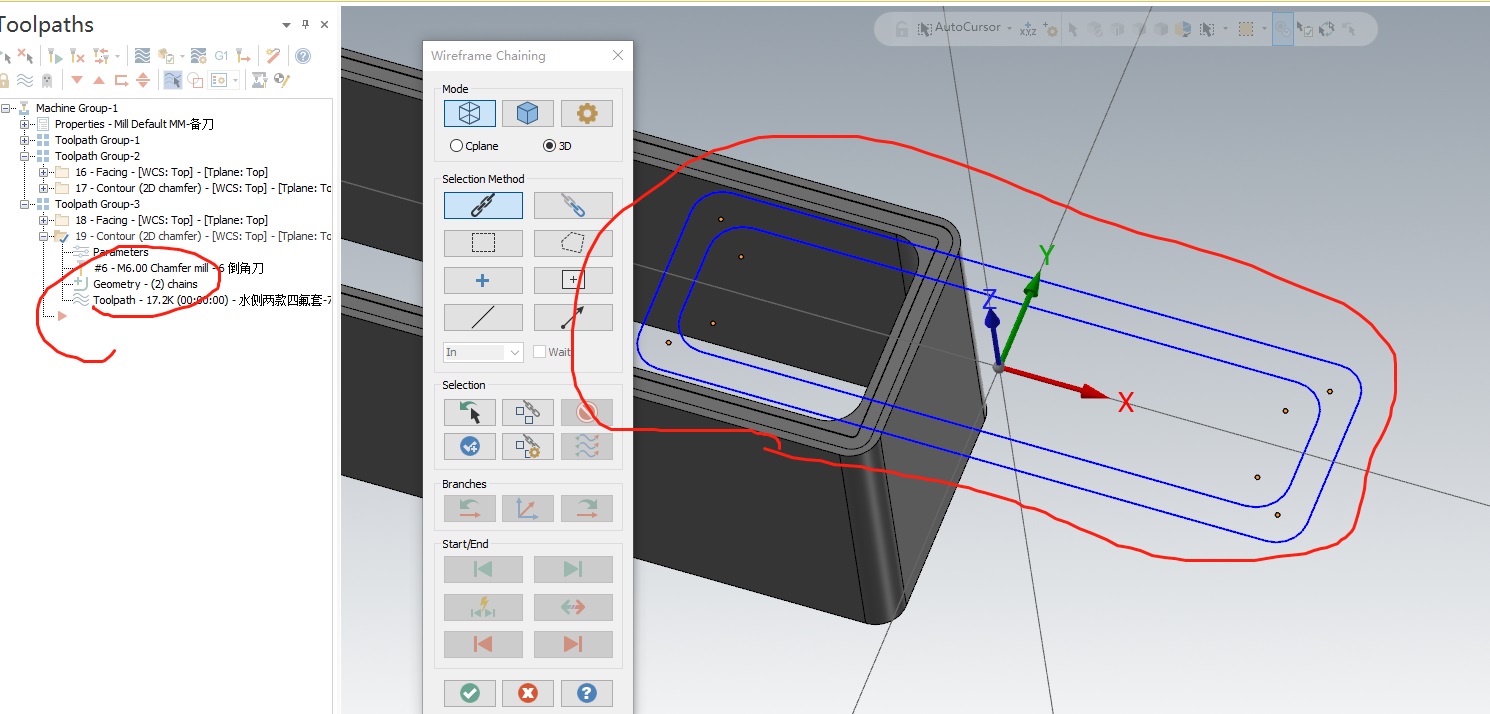The height and width of the screenshot is (714, 1490).
Task: Collapse Toolpath Group-2
Action: coord(25,156)
